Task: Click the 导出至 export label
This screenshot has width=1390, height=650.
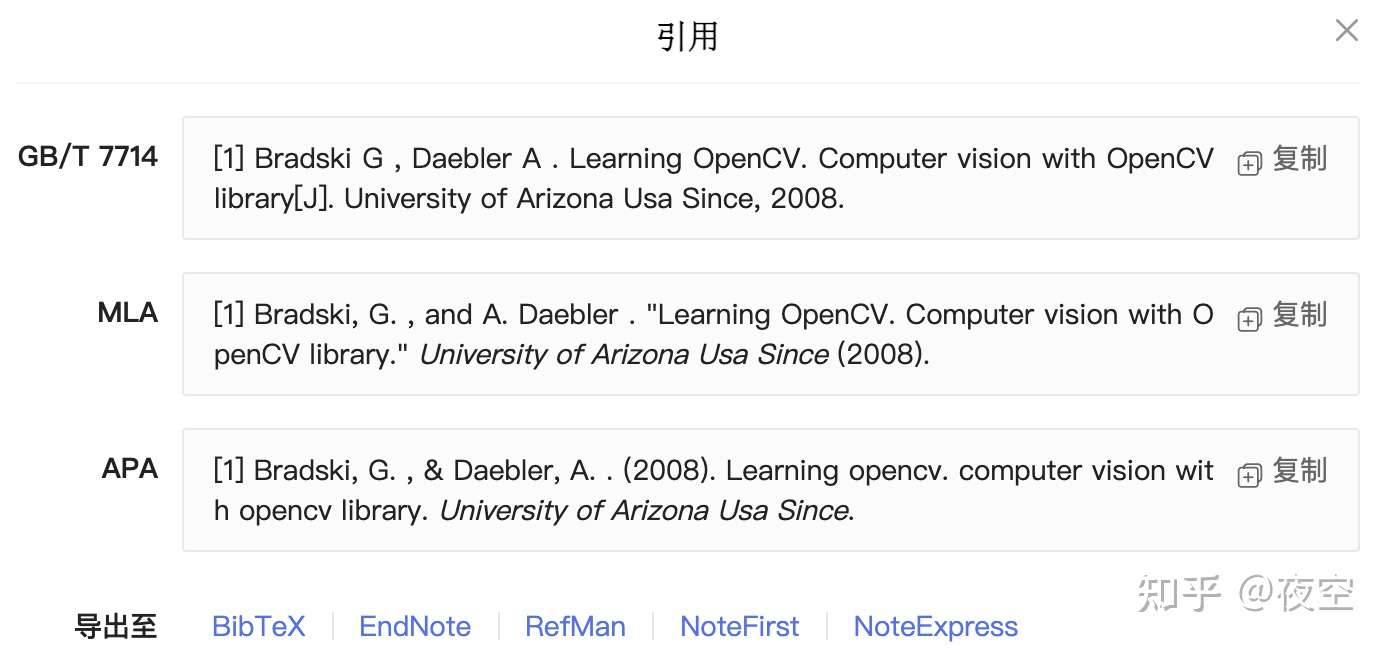Action: 116,627
